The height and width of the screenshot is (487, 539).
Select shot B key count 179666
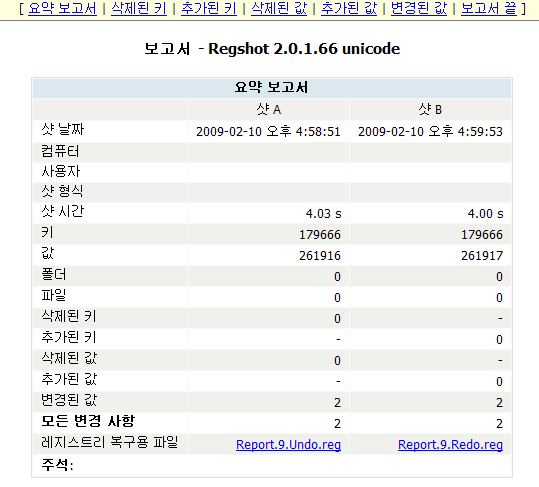point(482,234)
